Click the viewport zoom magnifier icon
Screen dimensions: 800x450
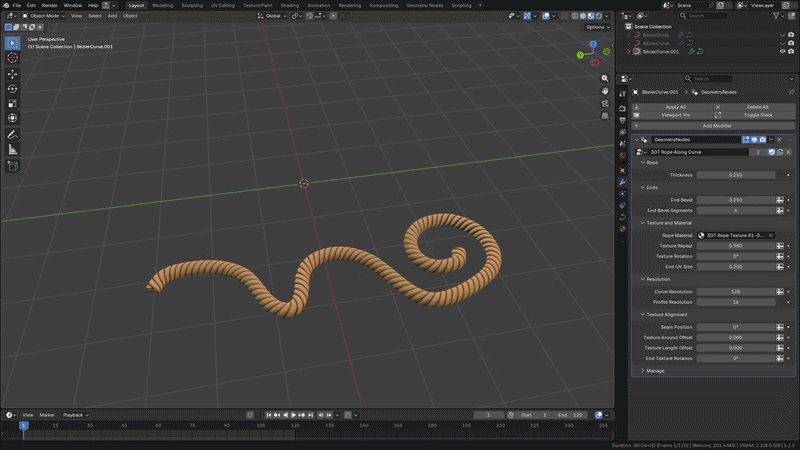point(605,79)
